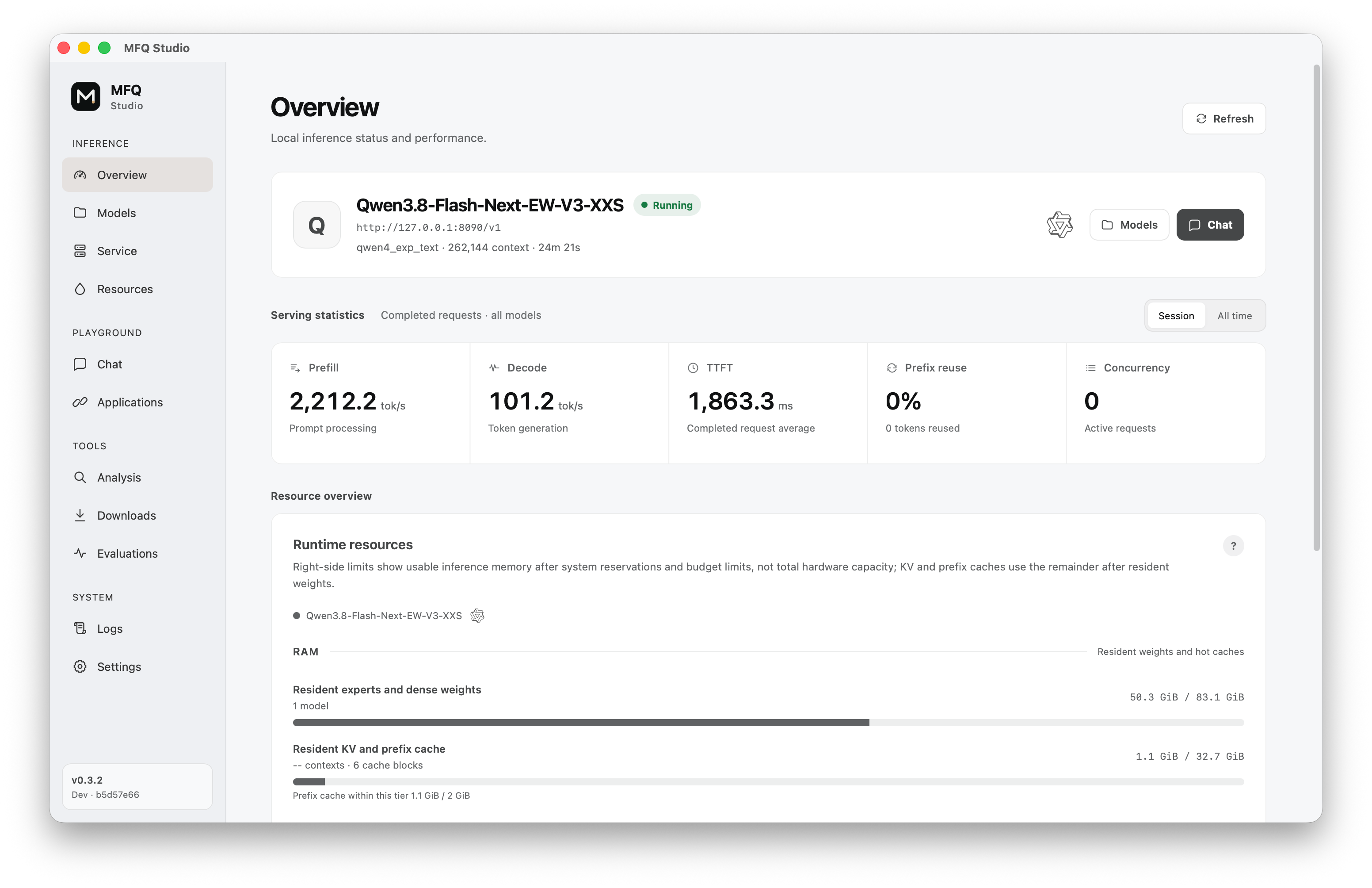Click the Prefill 2,212.2 tok/s value

347,402
